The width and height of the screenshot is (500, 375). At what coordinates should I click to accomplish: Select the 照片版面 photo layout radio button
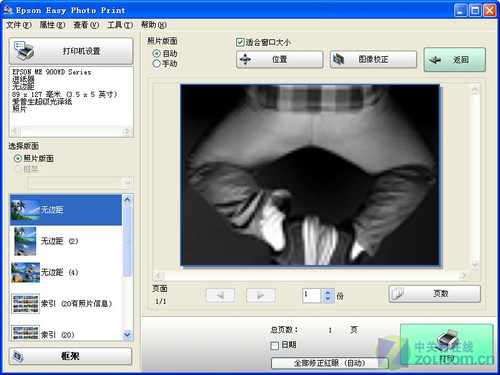pos(18,158)
